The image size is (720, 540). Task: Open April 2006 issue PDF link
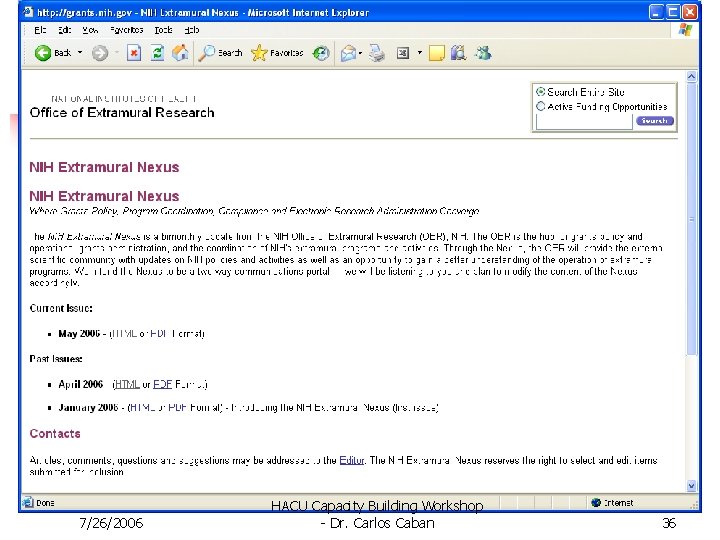(163, 384)
